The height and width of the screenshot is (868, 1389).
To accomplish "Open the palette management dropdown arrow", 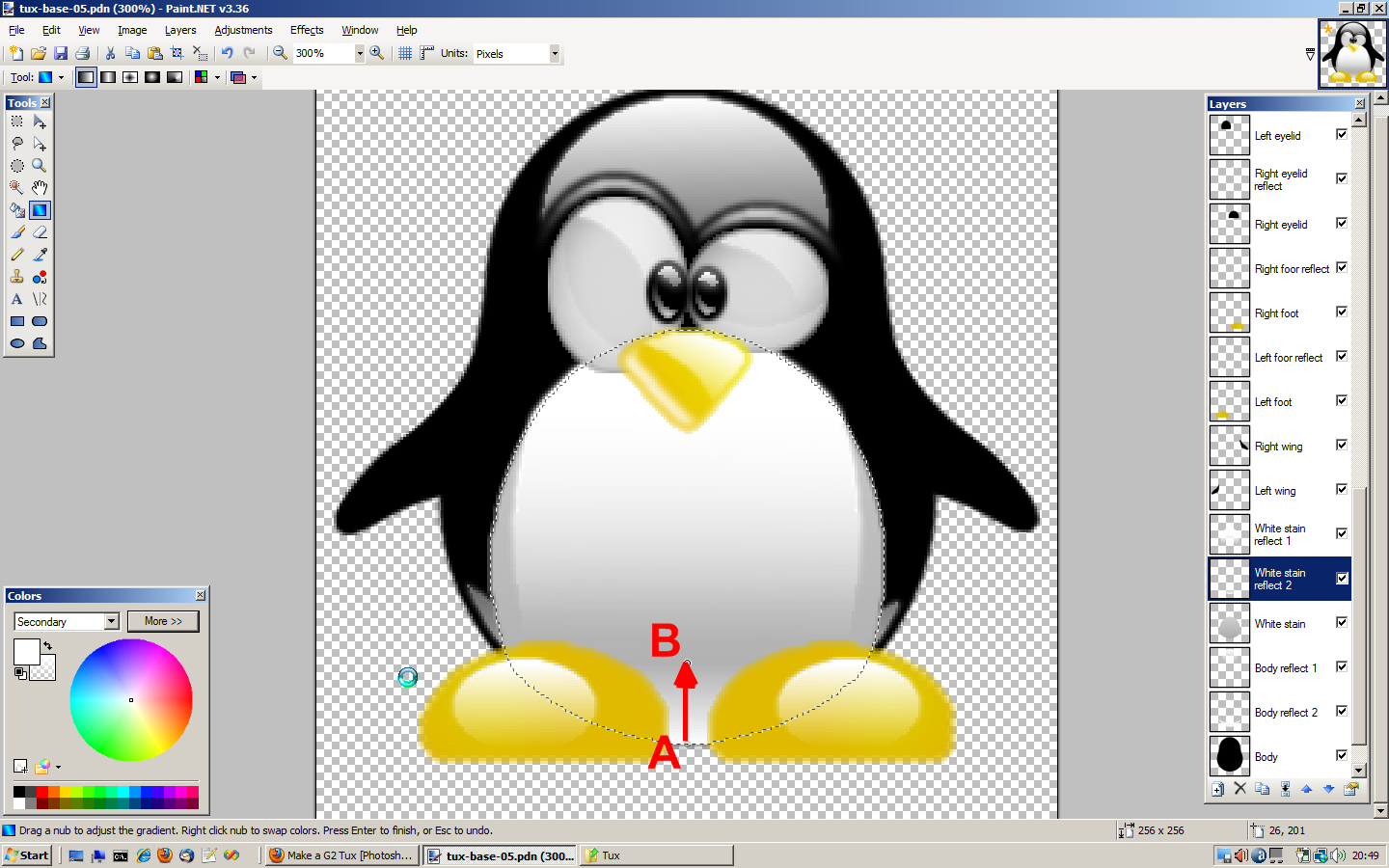I will click(x=58, y=768).
